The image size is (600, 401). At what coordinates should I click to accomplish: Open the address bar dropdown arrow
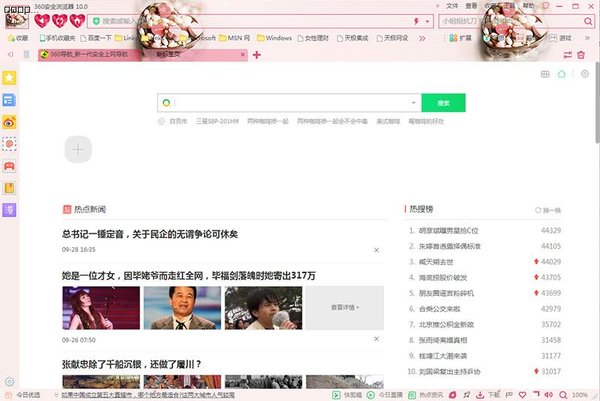427,21
